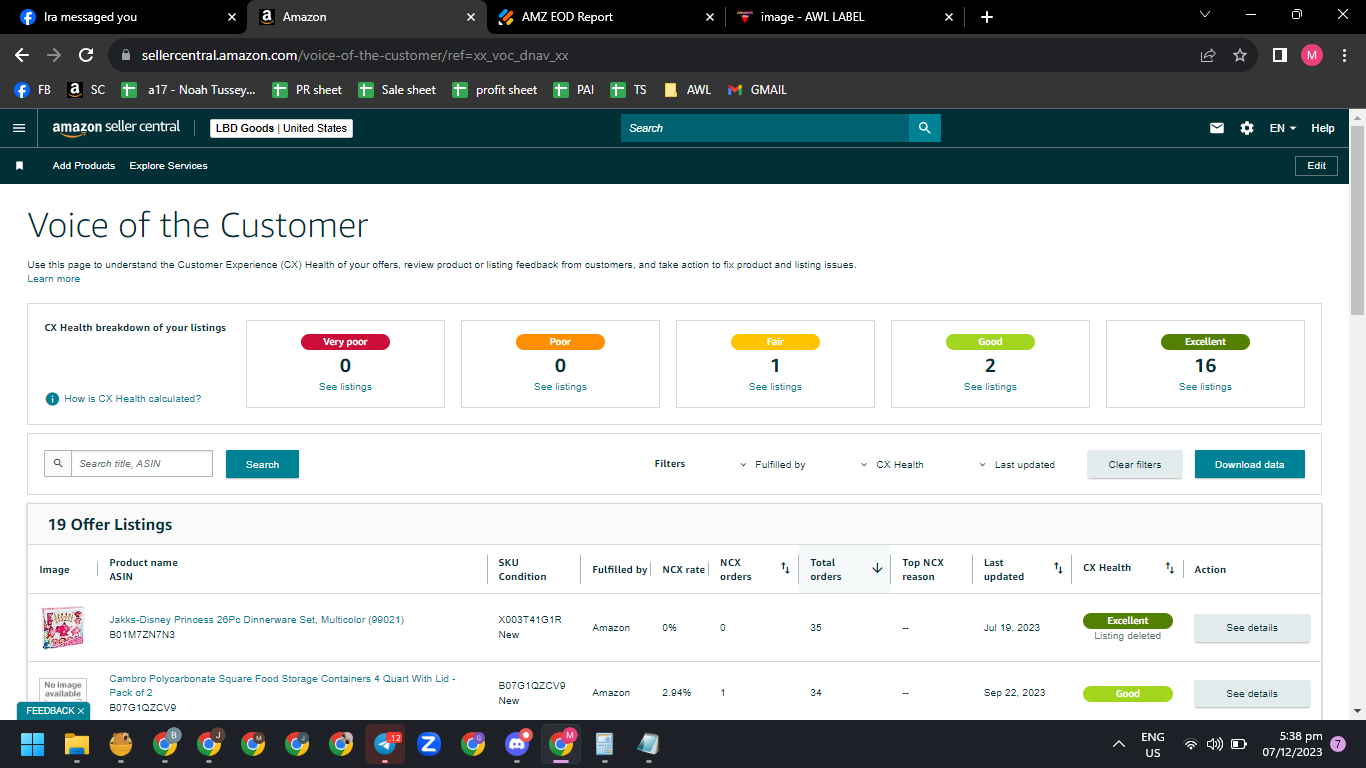Click the info icon beside CX Health question

click(x=52, y=399)
